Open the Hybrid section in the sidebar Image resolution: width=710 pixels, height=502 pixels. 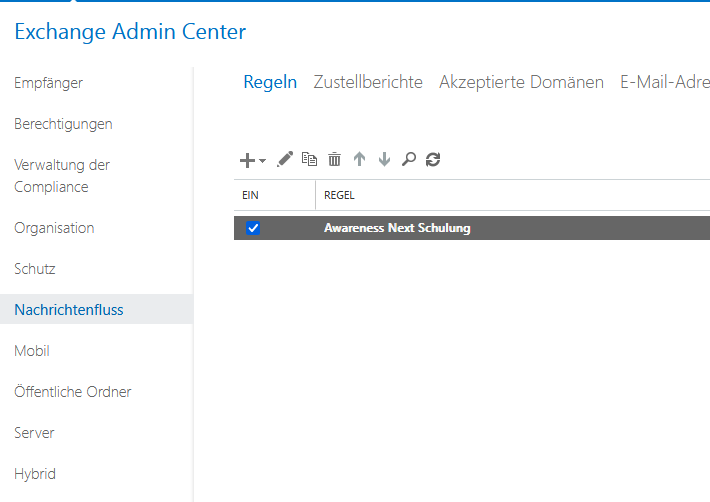coord(35,474)
